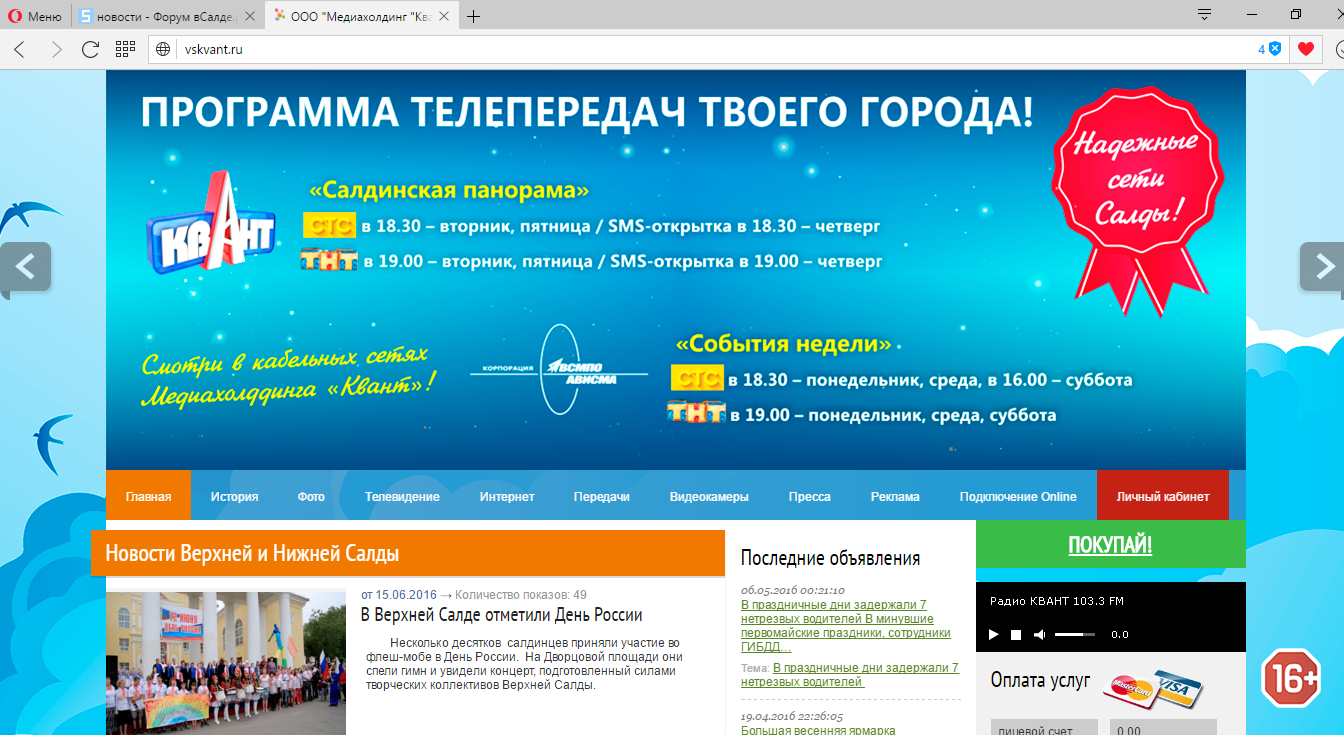This screenshot has height=735, width=1344.
Task: Click the radio player volume slider
Action: 1074,635
